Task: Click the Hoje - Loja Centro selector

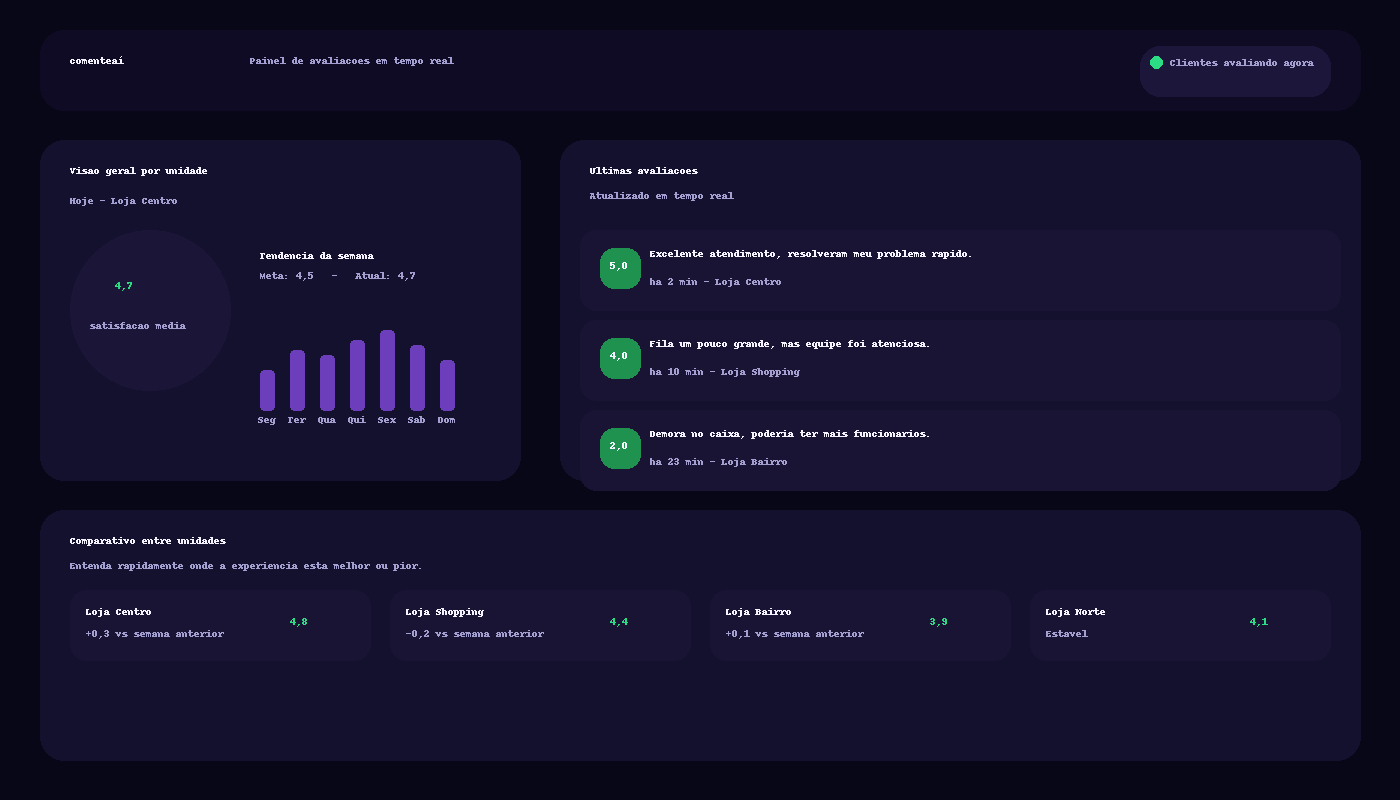Action: 123,201
